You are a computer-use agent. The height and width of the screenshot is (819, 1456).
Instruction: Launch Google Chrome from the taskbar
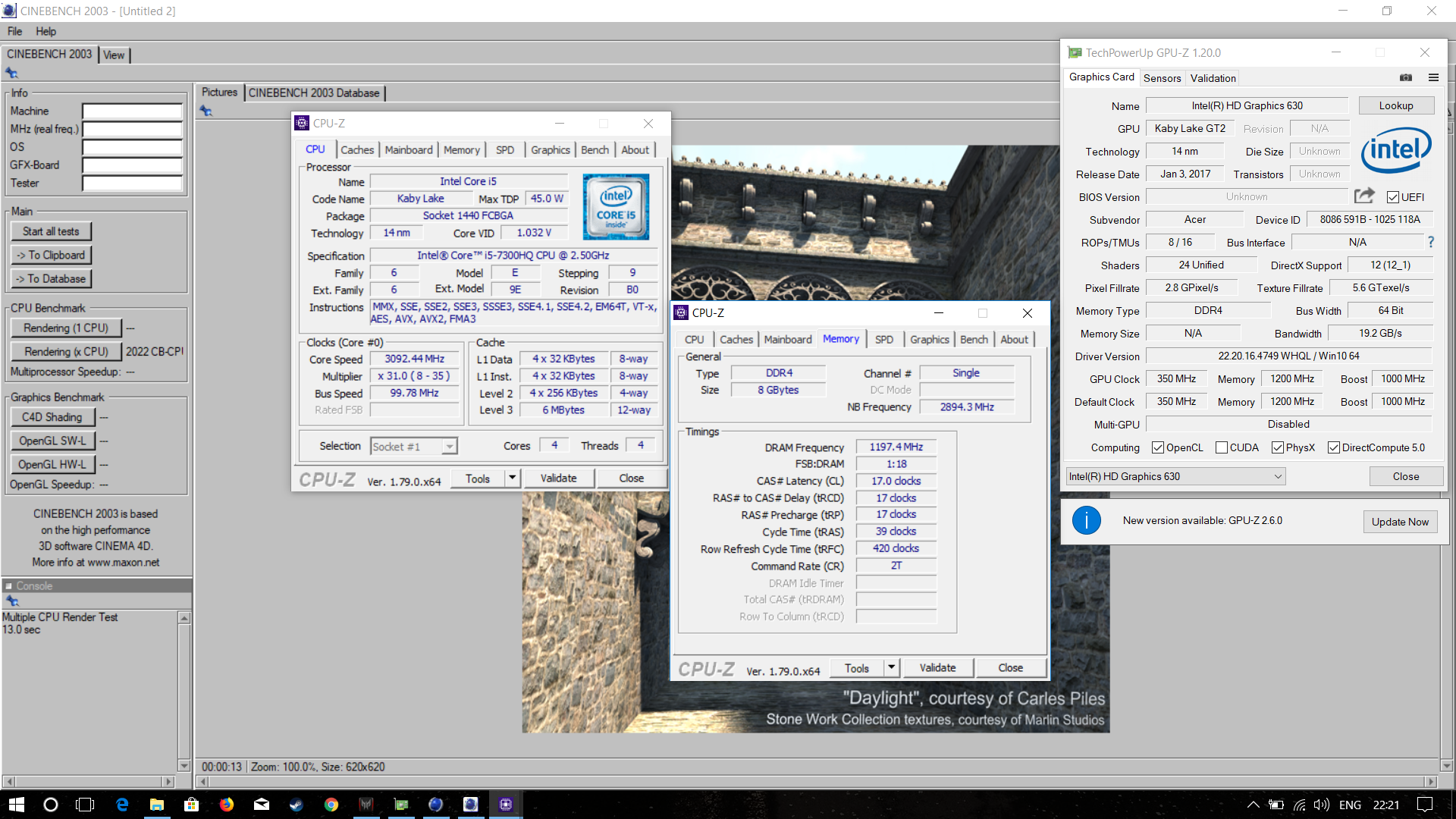(x=331, y=805)
